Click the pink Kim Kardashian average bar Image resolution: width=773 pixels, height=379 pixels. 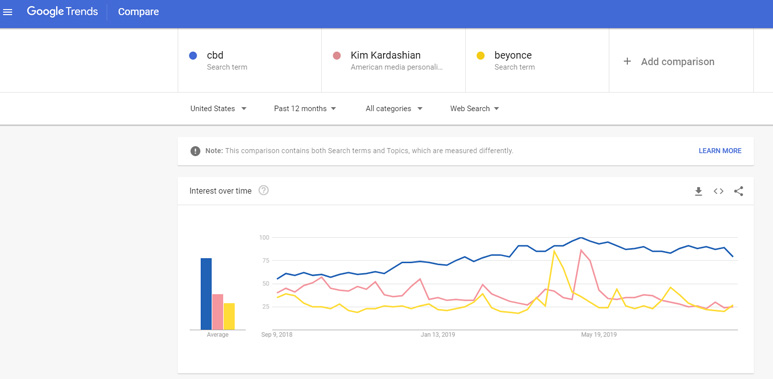click(x=217, y=312)
